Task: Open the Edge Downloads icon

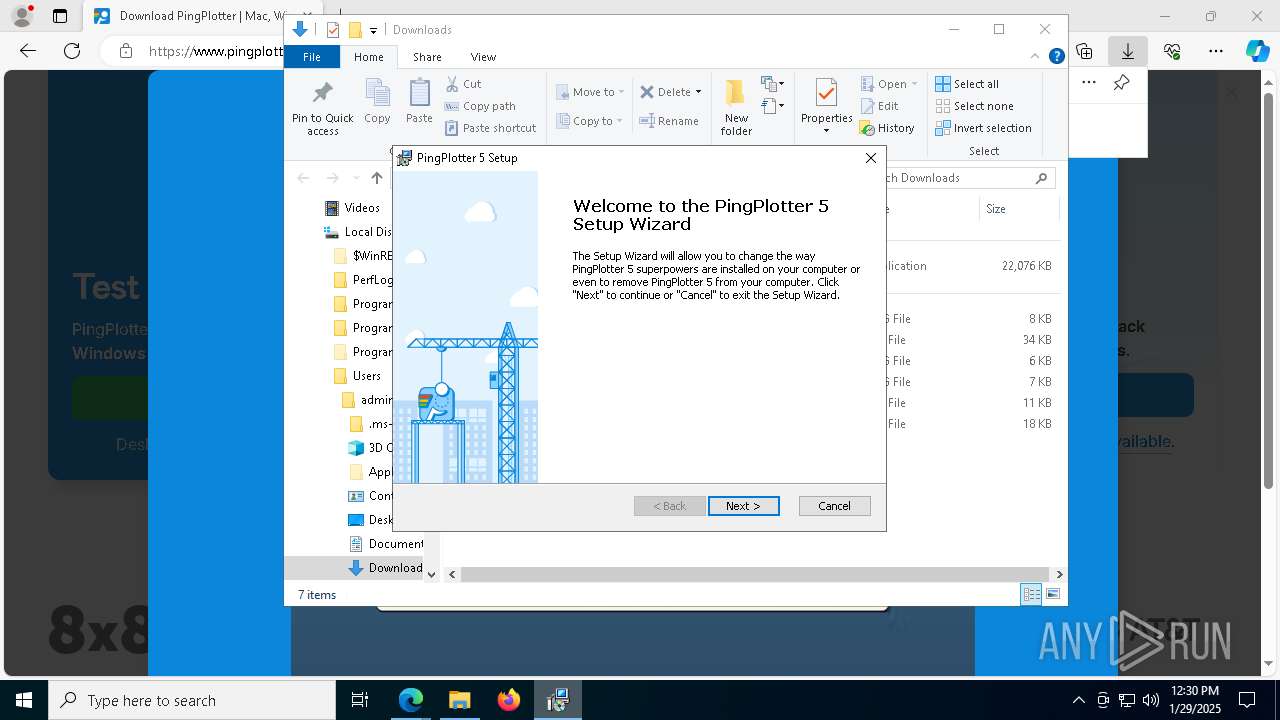Action: coord(1128,51)
